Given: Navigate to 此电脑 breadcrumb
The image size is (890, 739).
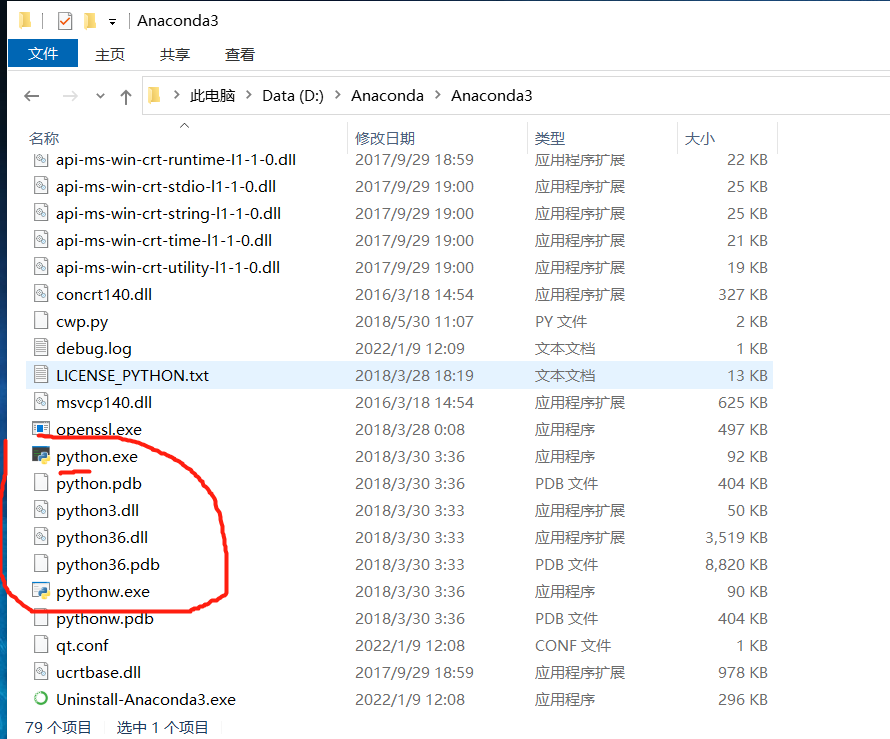Looking at the screenshot, I should tap(212, 95).
